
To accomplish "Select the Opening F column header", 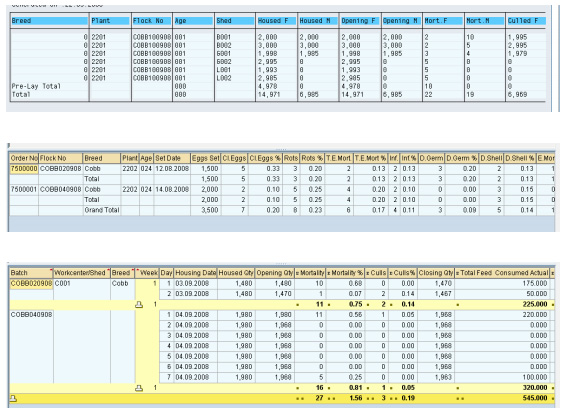I will [360, 21].
